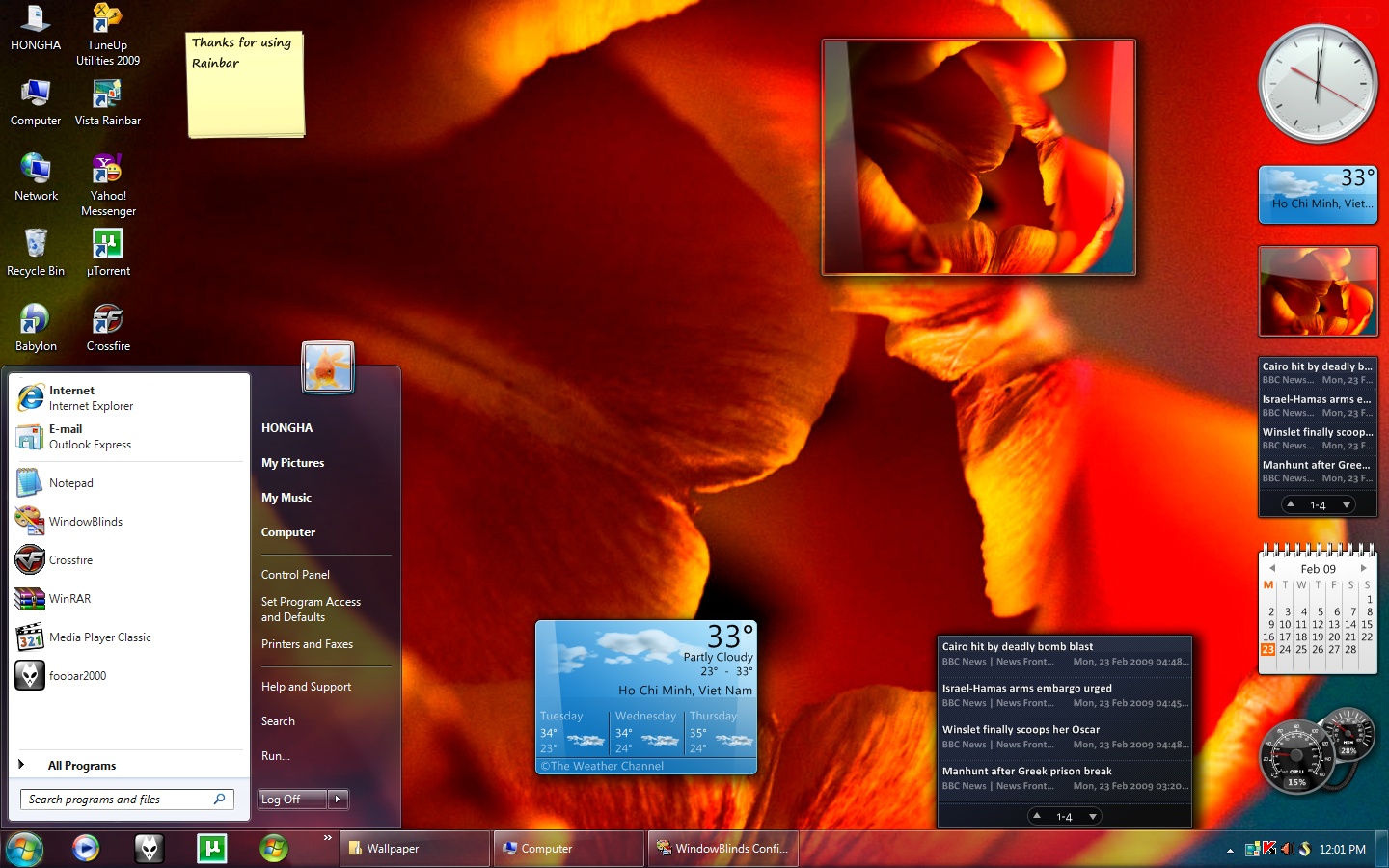Launch Media Player from quick launch
The height and width of the screenshot is (868, 1389).
click(86, 848)
